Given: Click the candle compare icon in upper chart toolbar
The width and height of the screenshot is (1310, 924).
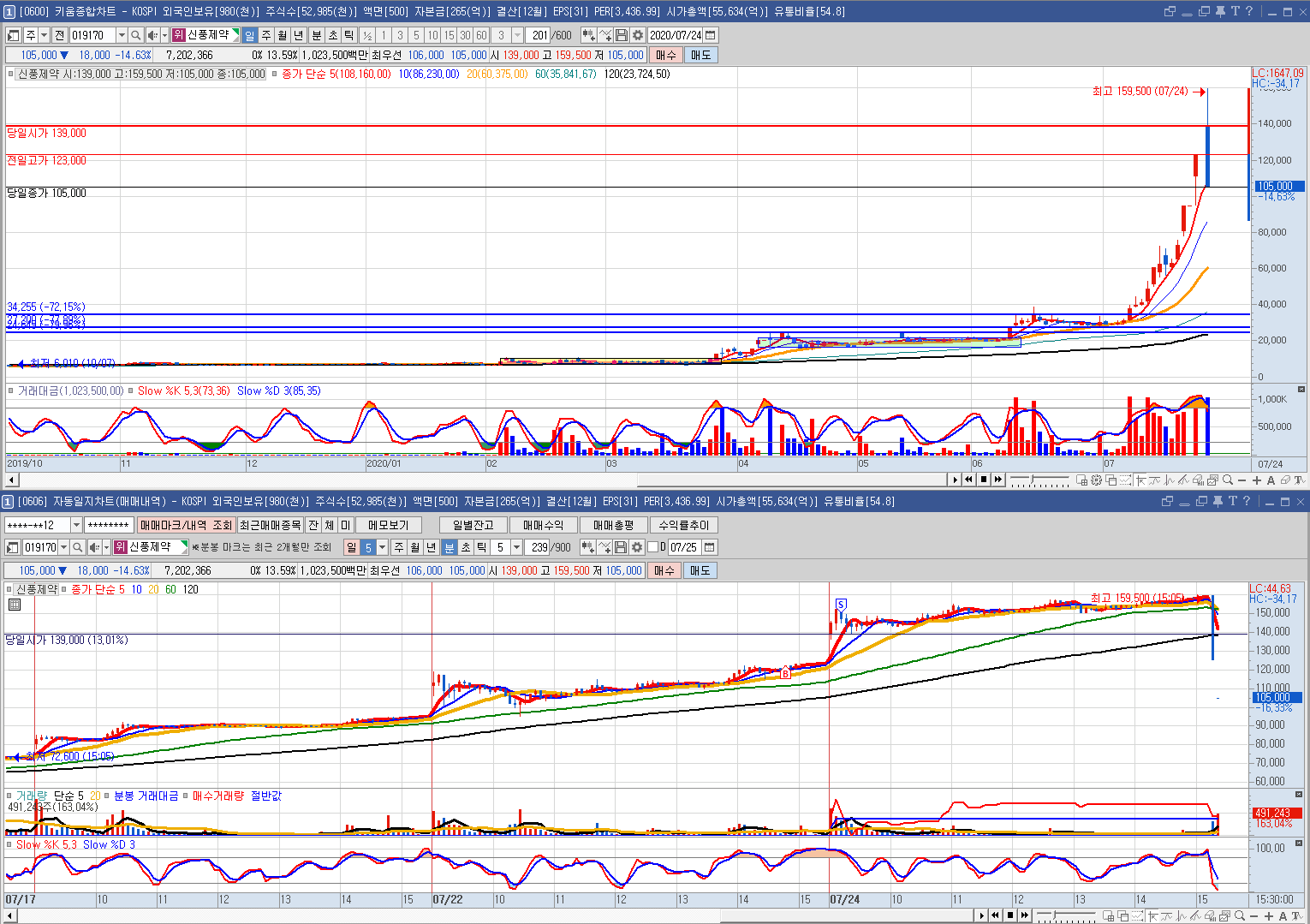Looking at the screenshot, I should click(x=588, y=35).
